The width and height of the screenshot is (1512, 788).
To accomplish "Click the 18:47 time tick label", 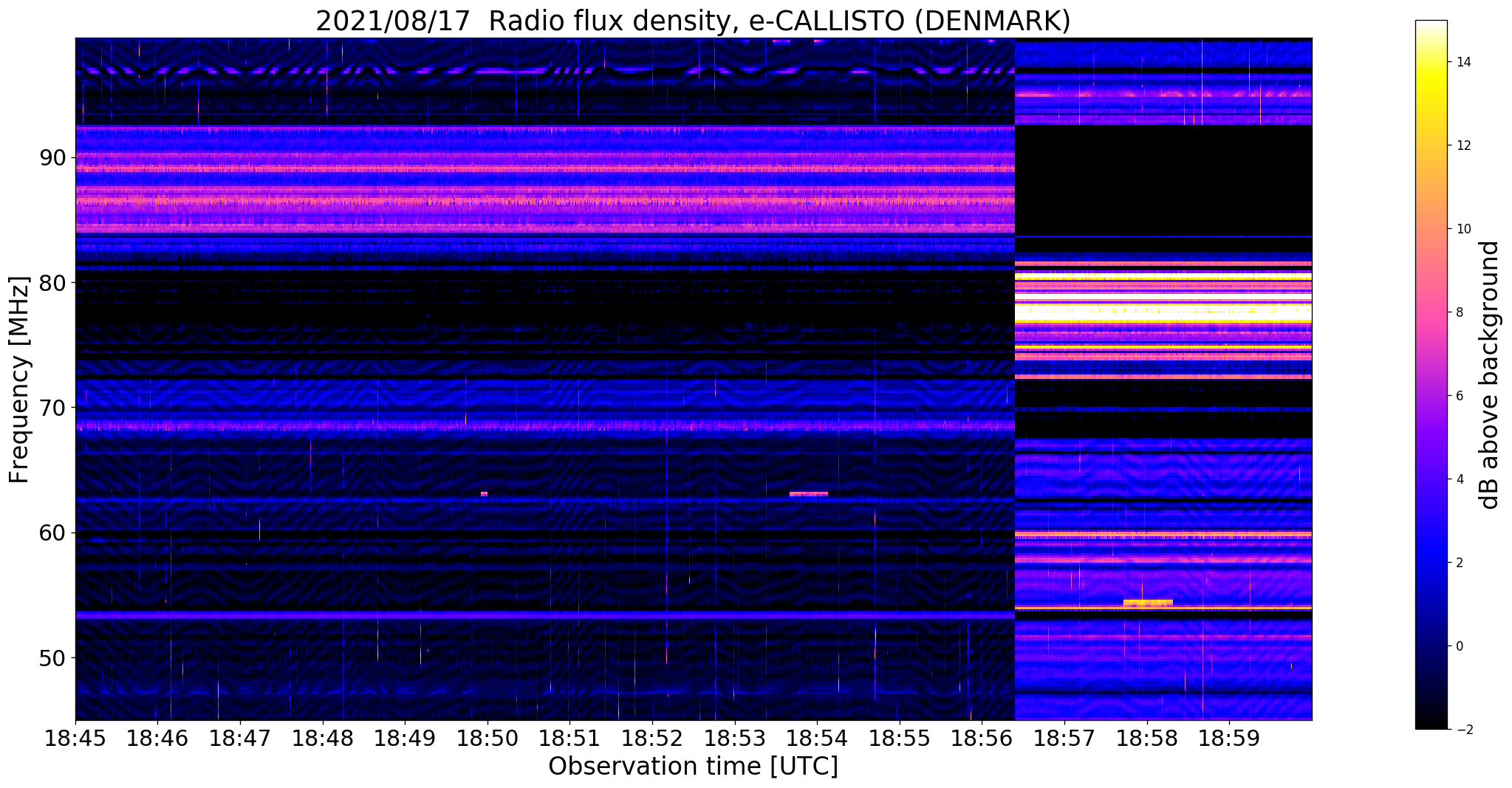I will (240, 739).
